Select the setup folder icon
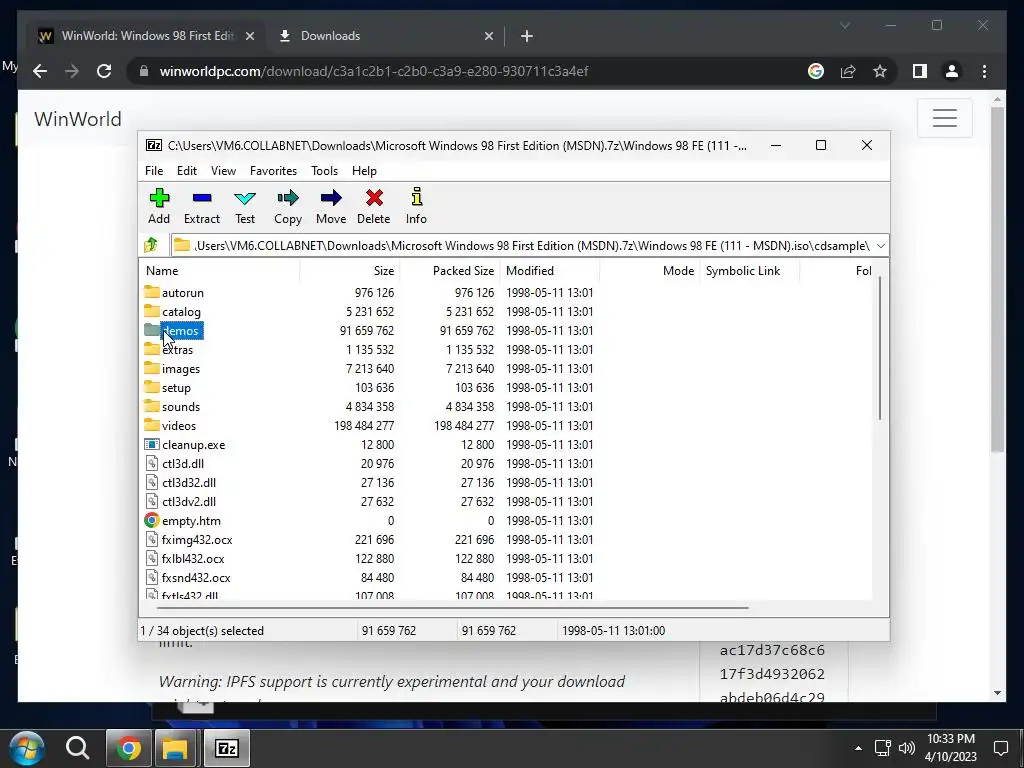This screenshot has height=768, width=1024. [152, 386]
